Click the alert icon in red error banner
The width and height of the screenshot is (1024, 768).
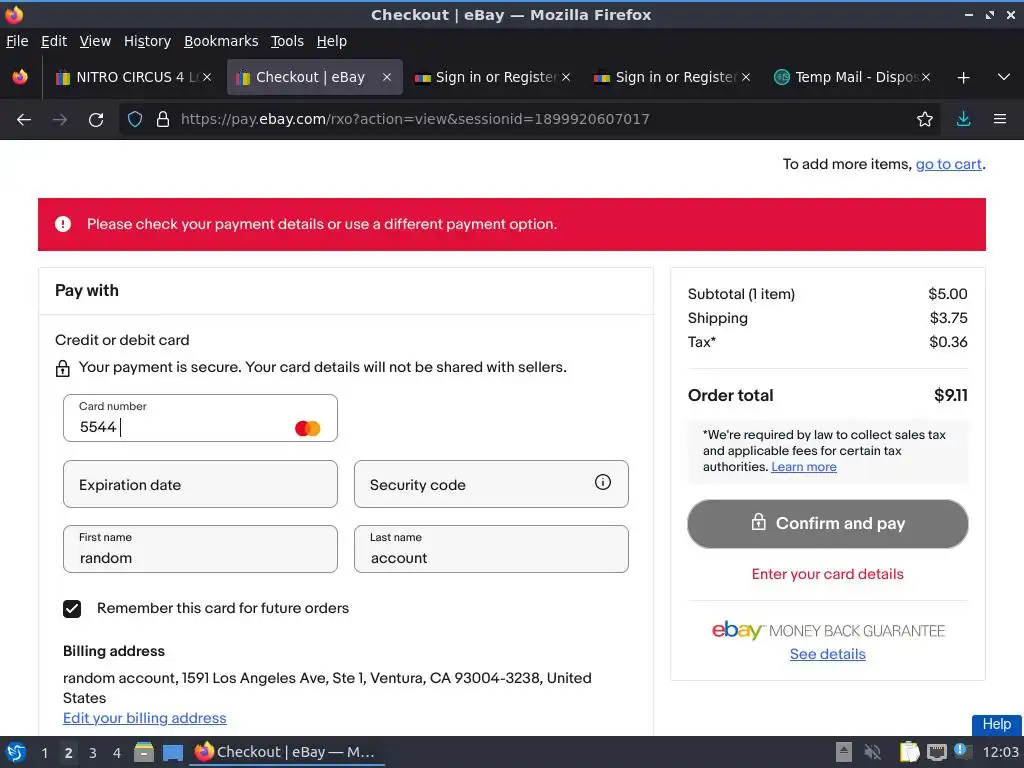63,224
